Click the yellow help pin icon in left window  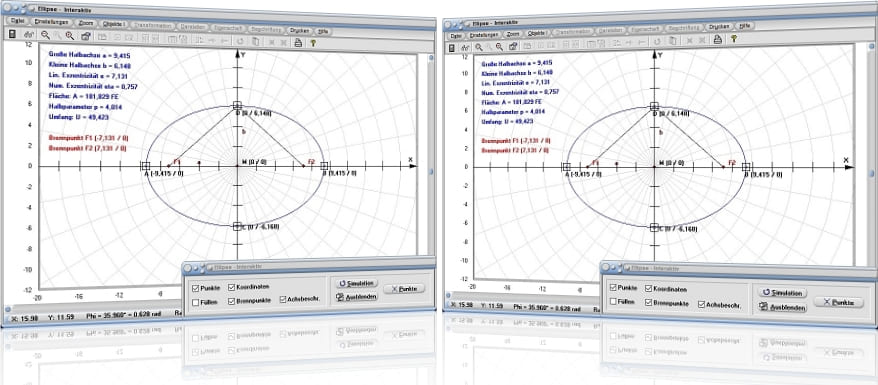[x=312, y=43]
